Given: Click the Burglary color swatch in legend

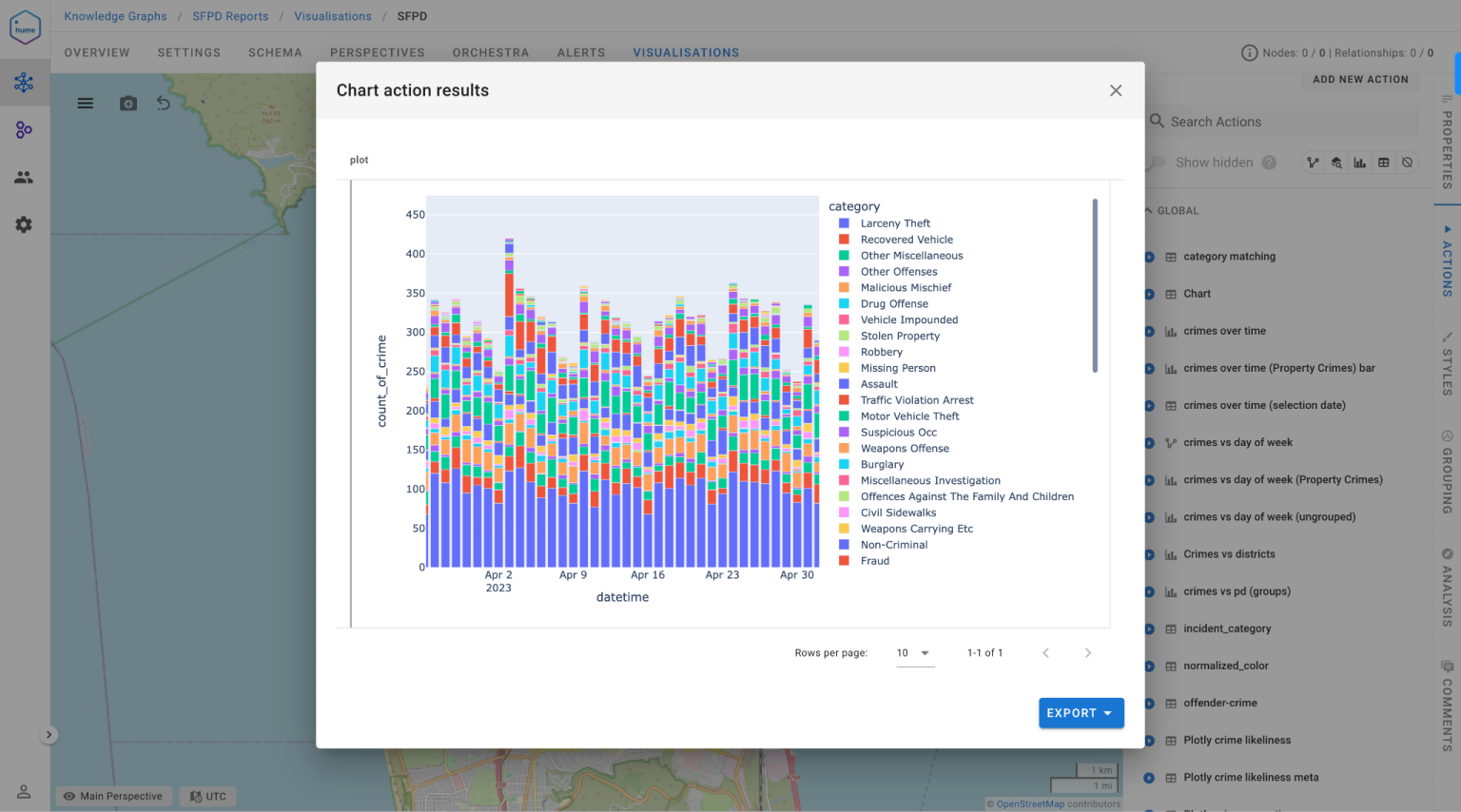Looking at the screenshot, I should point(844,465).
